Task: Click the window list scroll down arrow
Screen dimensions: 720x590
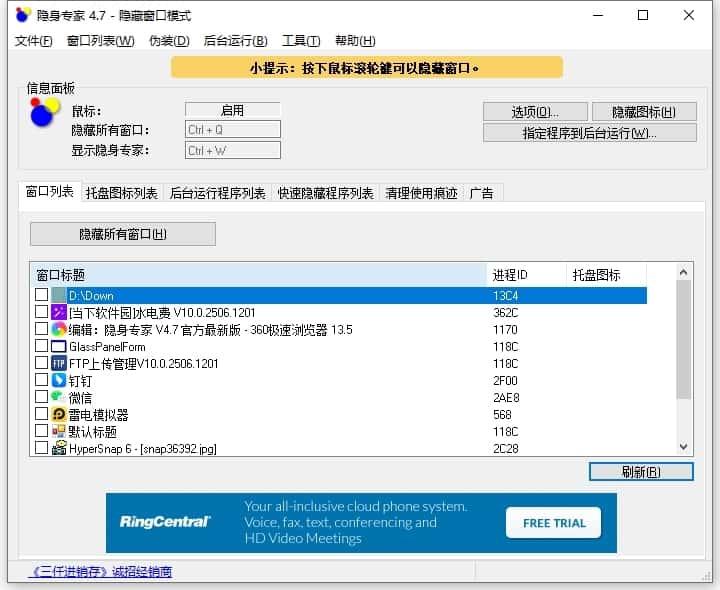Action: [x=684, y=447]
